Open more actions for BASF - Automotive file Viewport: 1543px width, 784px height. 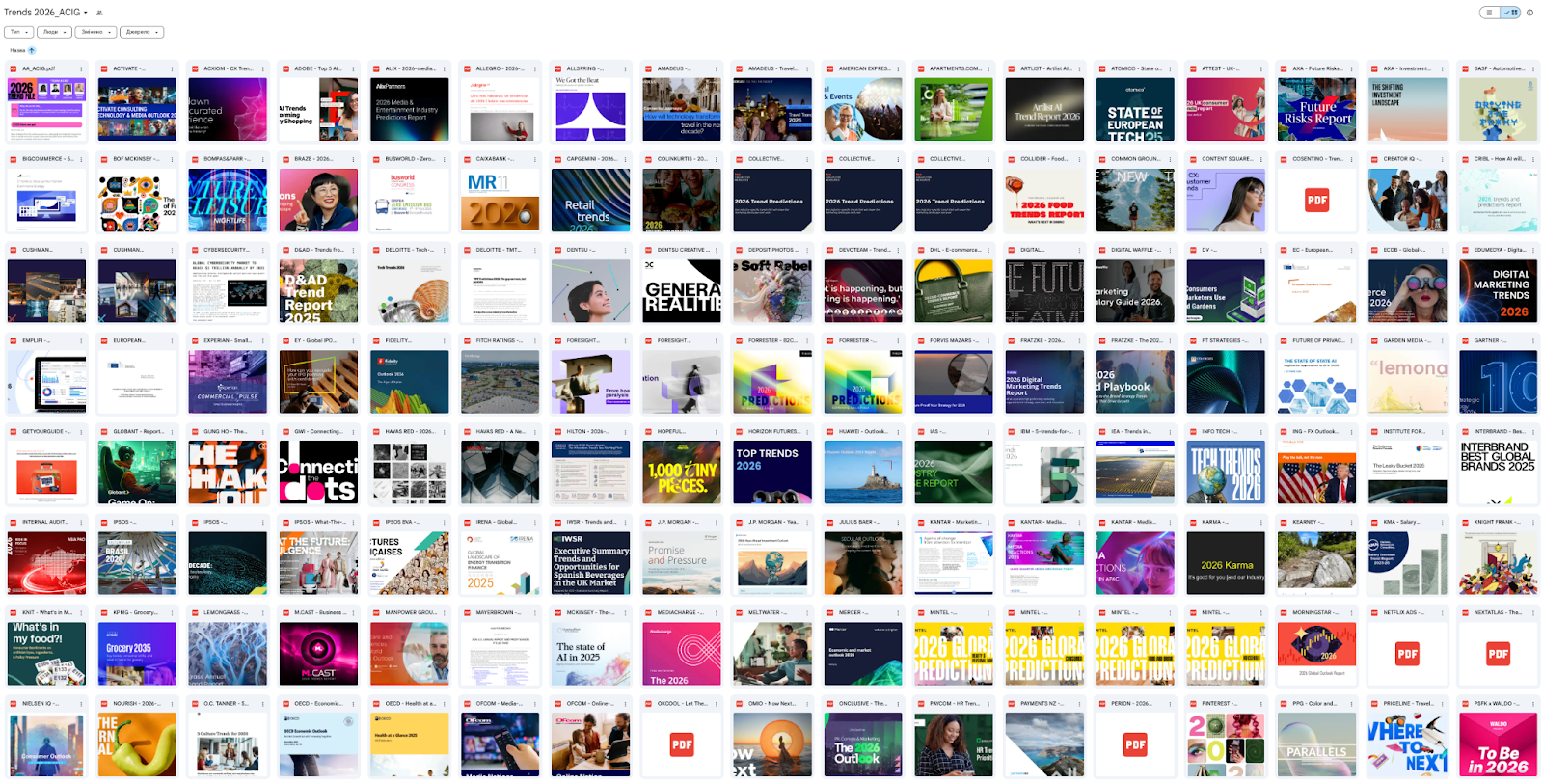coord(1533,68)
